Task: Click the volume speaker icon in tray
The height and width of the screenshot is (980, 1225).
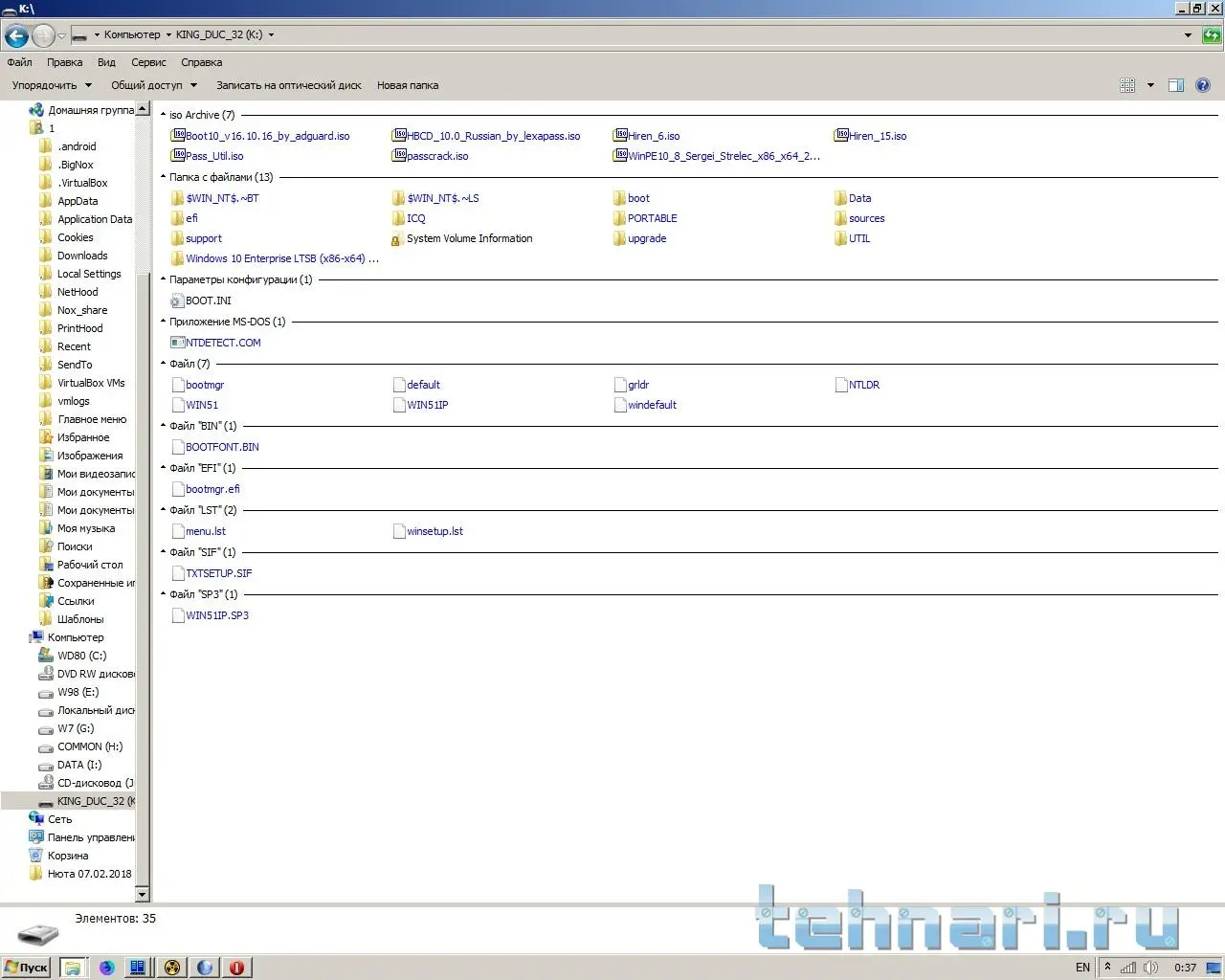Action: click(1151, 968)
